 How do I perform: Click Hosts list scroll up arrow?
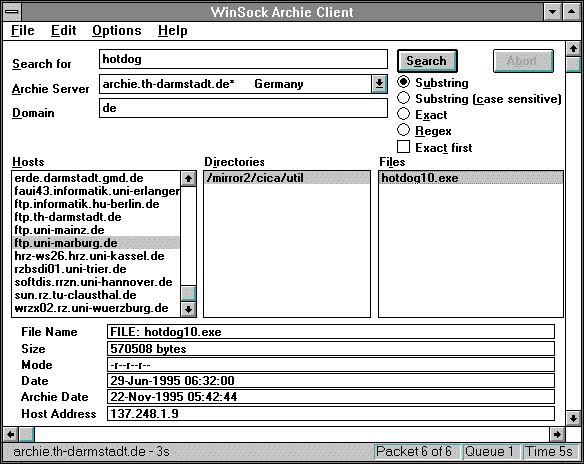[188, 179]
